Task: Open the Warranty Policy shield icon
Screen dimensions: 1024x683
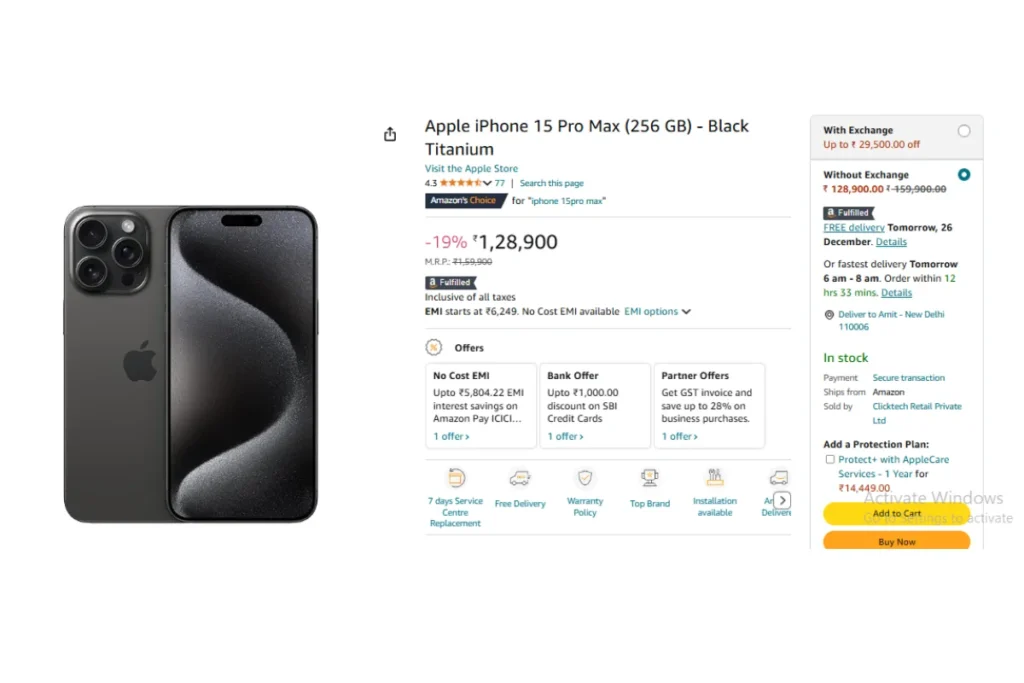Action: coord(585,479)
